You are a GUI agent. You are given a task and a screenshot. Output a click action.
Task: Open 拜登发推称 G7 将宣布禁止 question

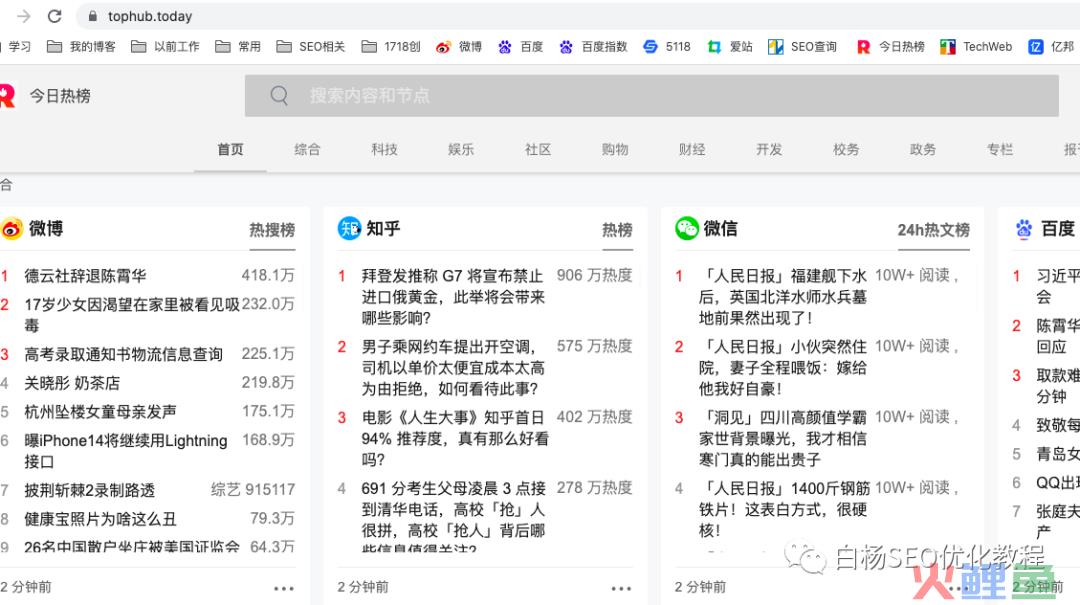[x=454, y=297]
